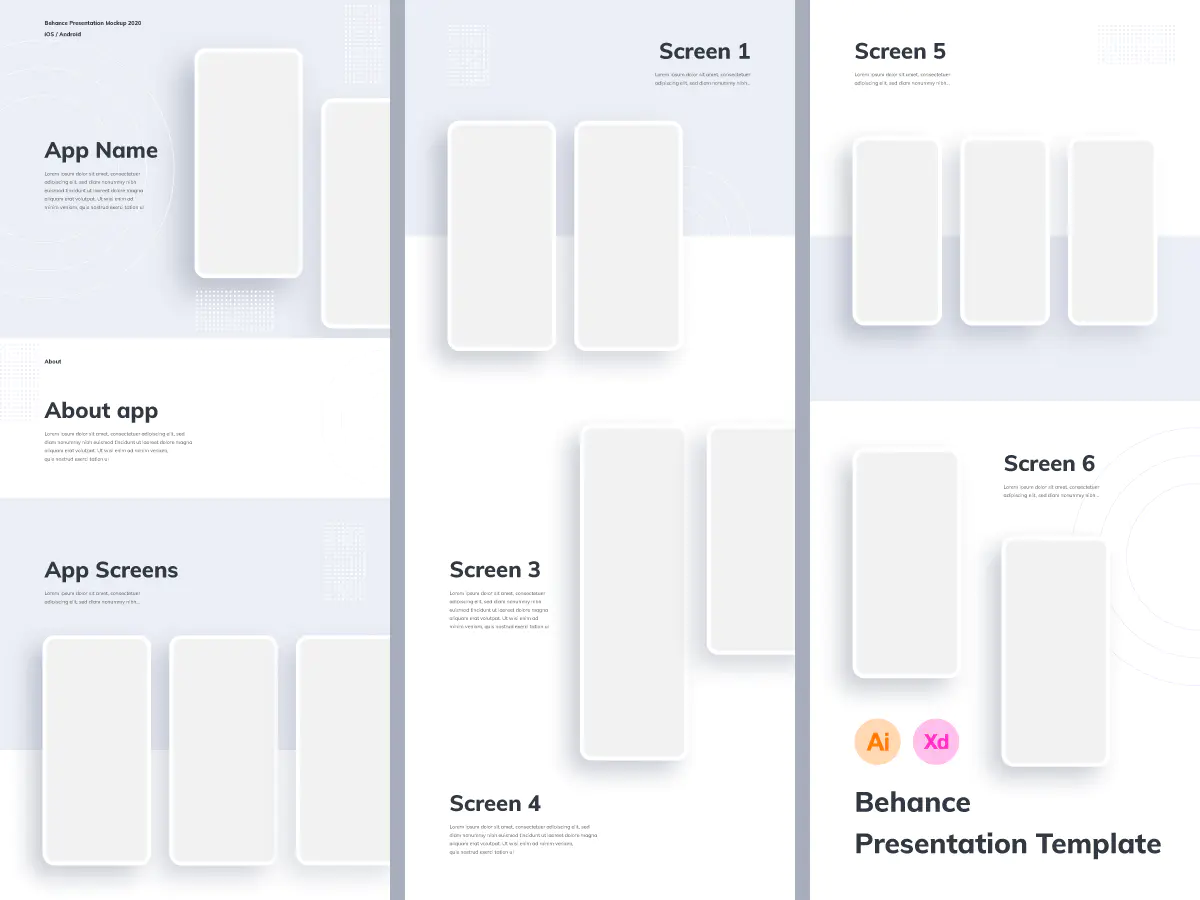1200x900 pixels.
Task: Select the Screen 6 heading
Action: pyautogui.click(x=1049, y=463)
